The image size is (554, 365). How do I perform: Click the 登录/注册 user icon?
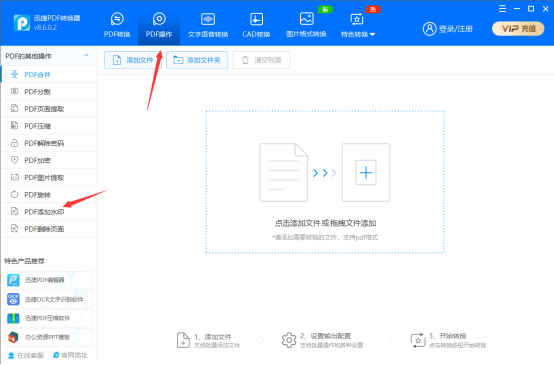[x=429, y=29]
